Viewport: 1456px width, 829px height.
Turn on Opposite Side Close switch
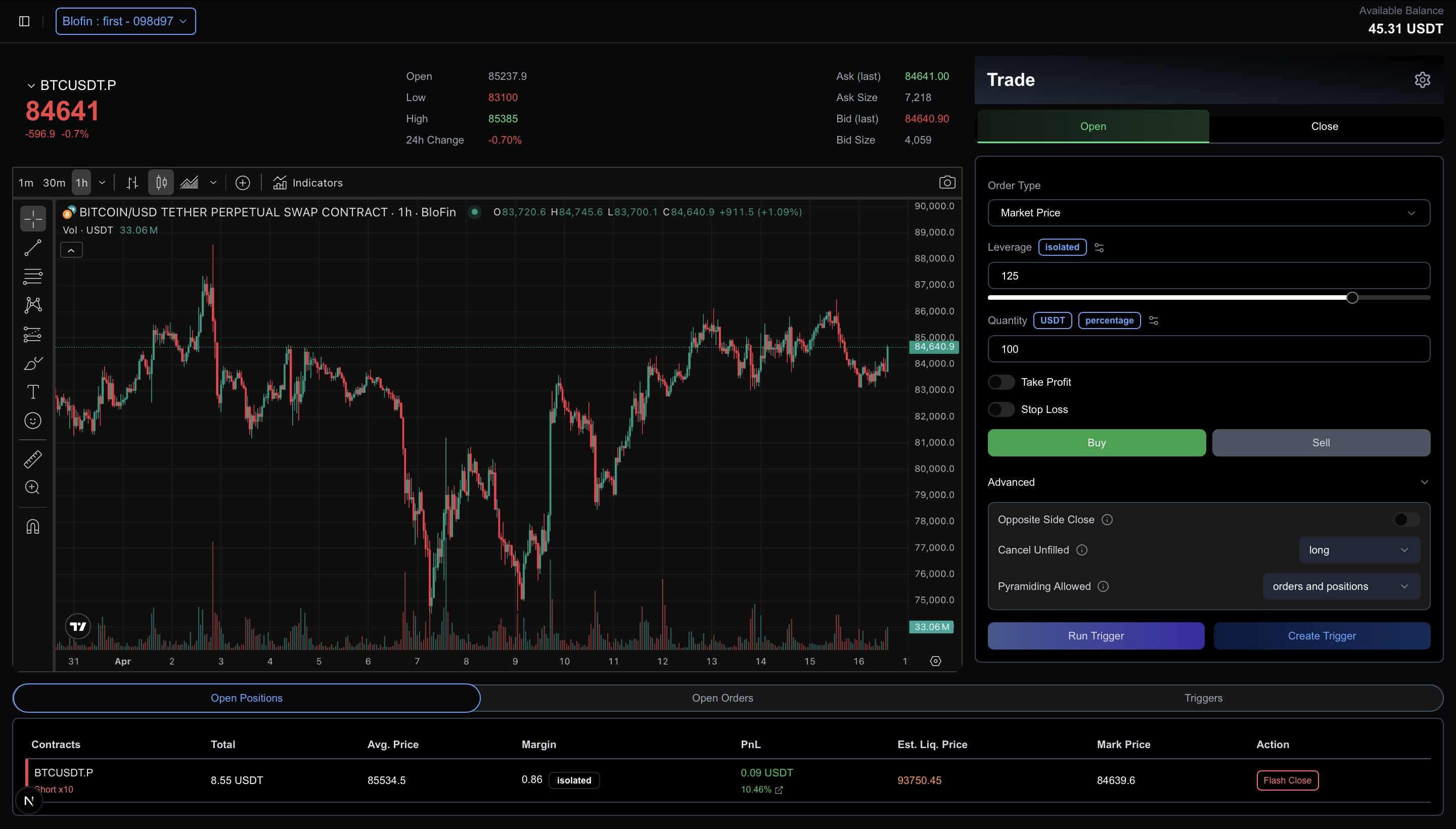point(1406,520)
